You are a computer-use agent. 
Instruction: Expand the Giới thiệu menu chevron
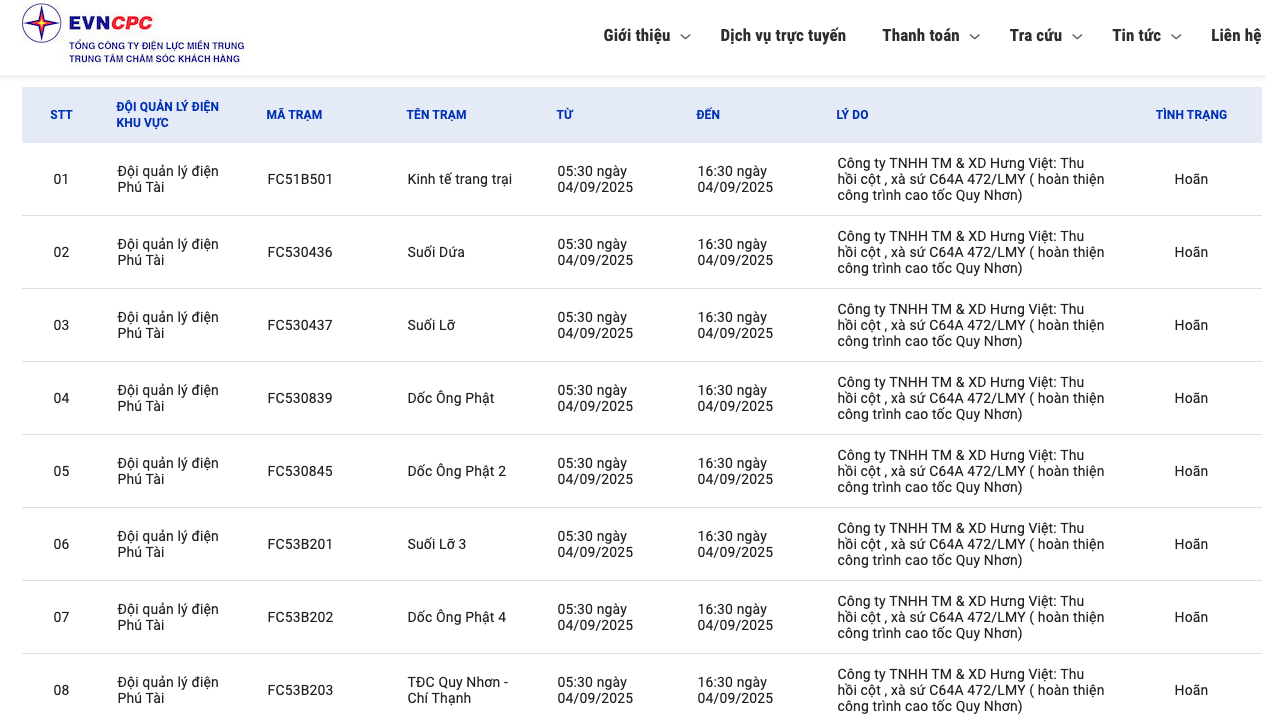(x=685, y=37)
